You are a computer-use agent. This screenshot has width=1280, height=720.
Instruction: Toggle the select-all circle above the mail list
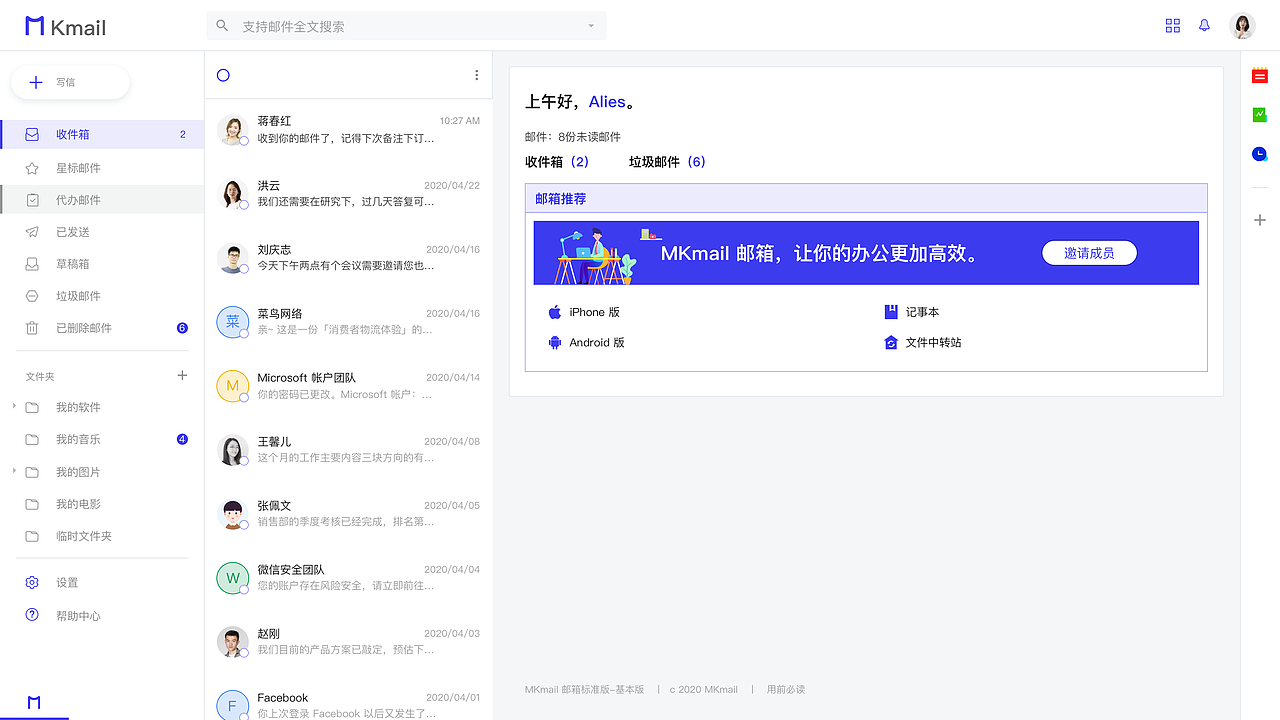(223, 74)
